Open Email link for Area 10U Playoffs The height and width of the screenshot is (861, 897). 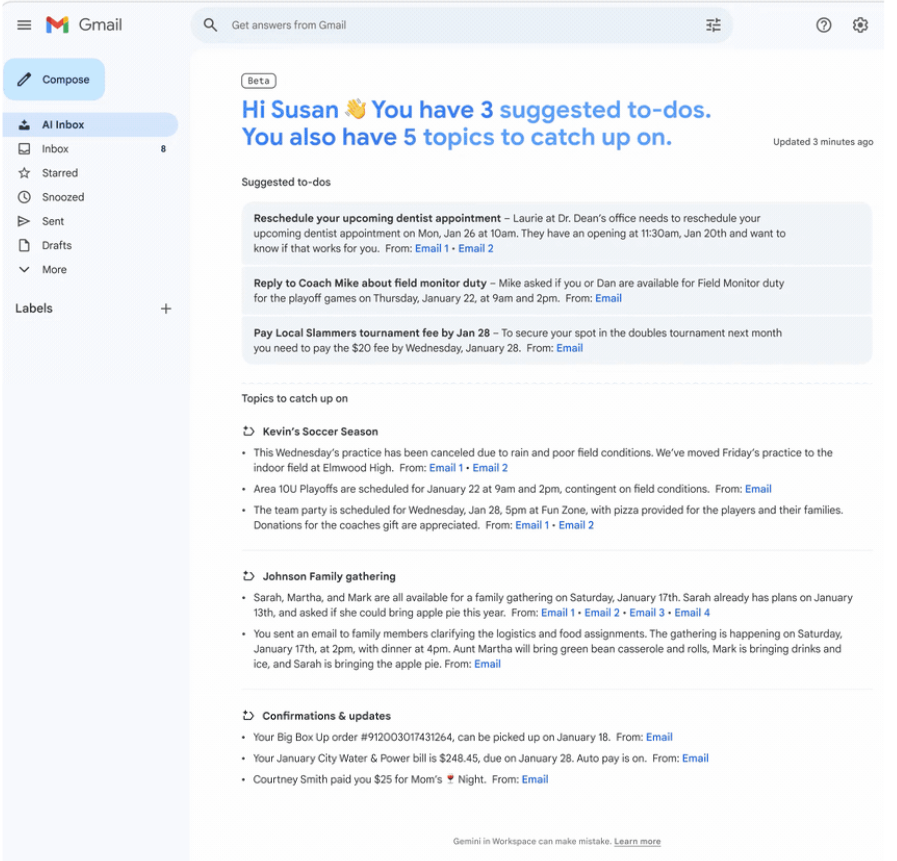pos(758,489)
